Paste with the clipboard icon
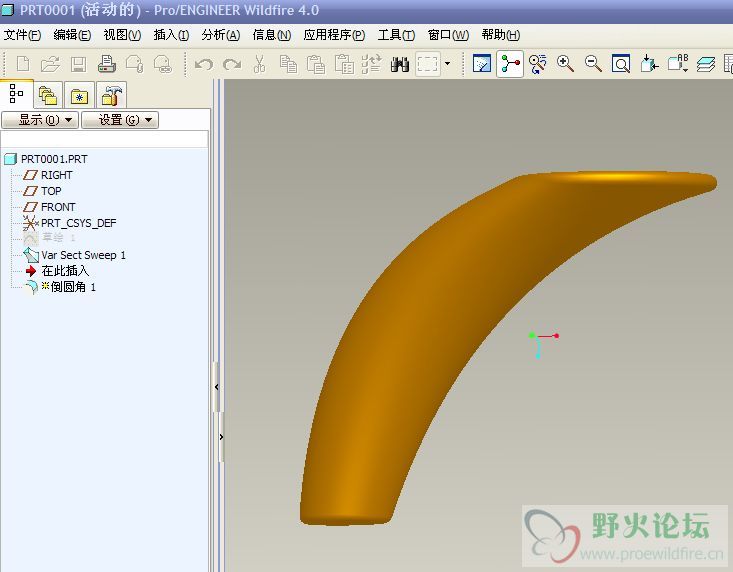 click(x=316, y=64)
